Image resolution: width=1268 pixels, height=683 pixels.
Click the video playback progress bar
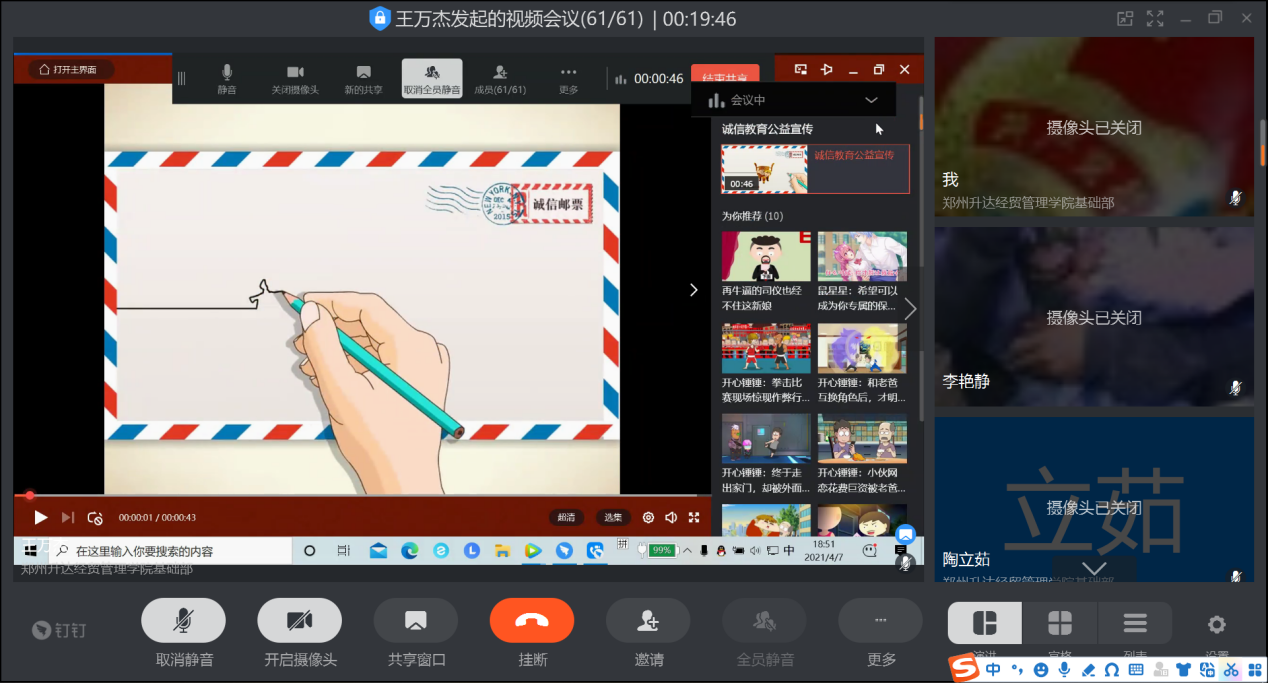[x=360, y=495]
